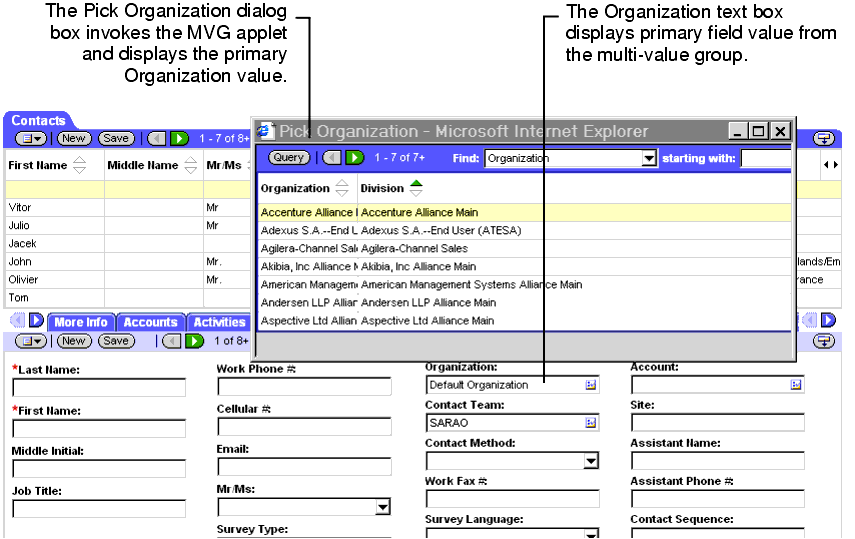855x539 pixels.
Task: Click the Last Name input field
Action: coord(99,387)
